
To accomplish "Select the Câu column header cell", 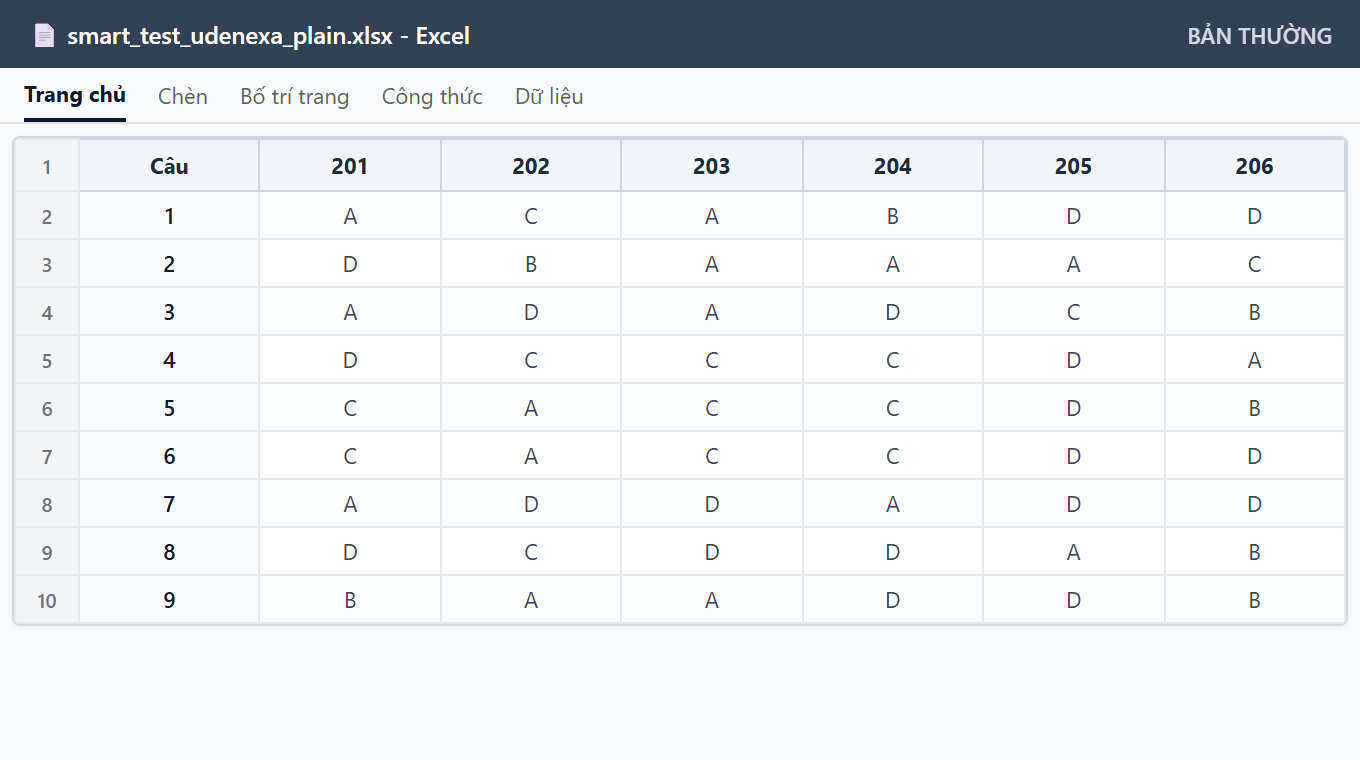I will pyautogui.click(x=169, y=166).
